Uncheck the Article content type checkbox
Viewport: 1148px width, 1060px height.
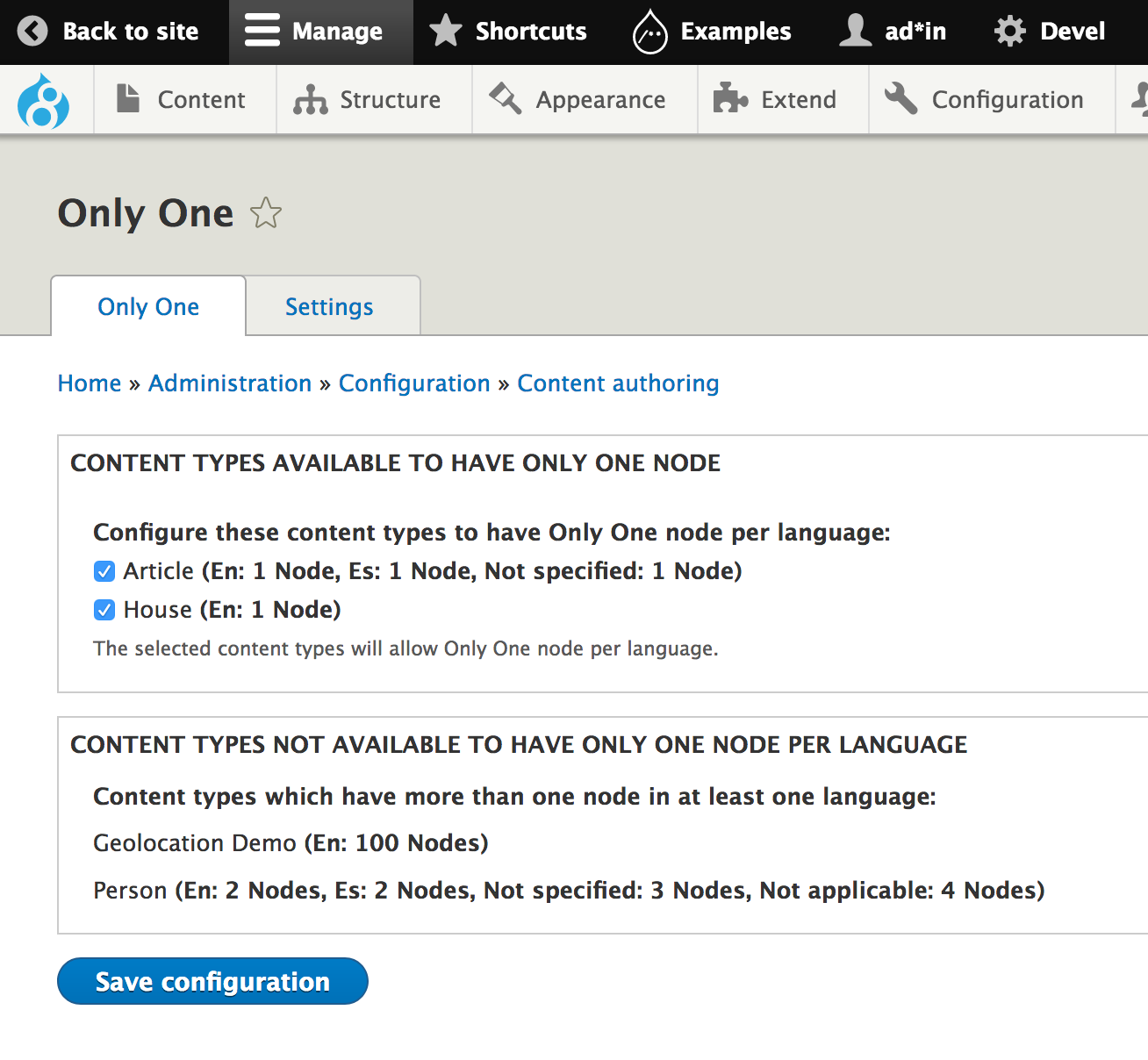coord(104,572)
